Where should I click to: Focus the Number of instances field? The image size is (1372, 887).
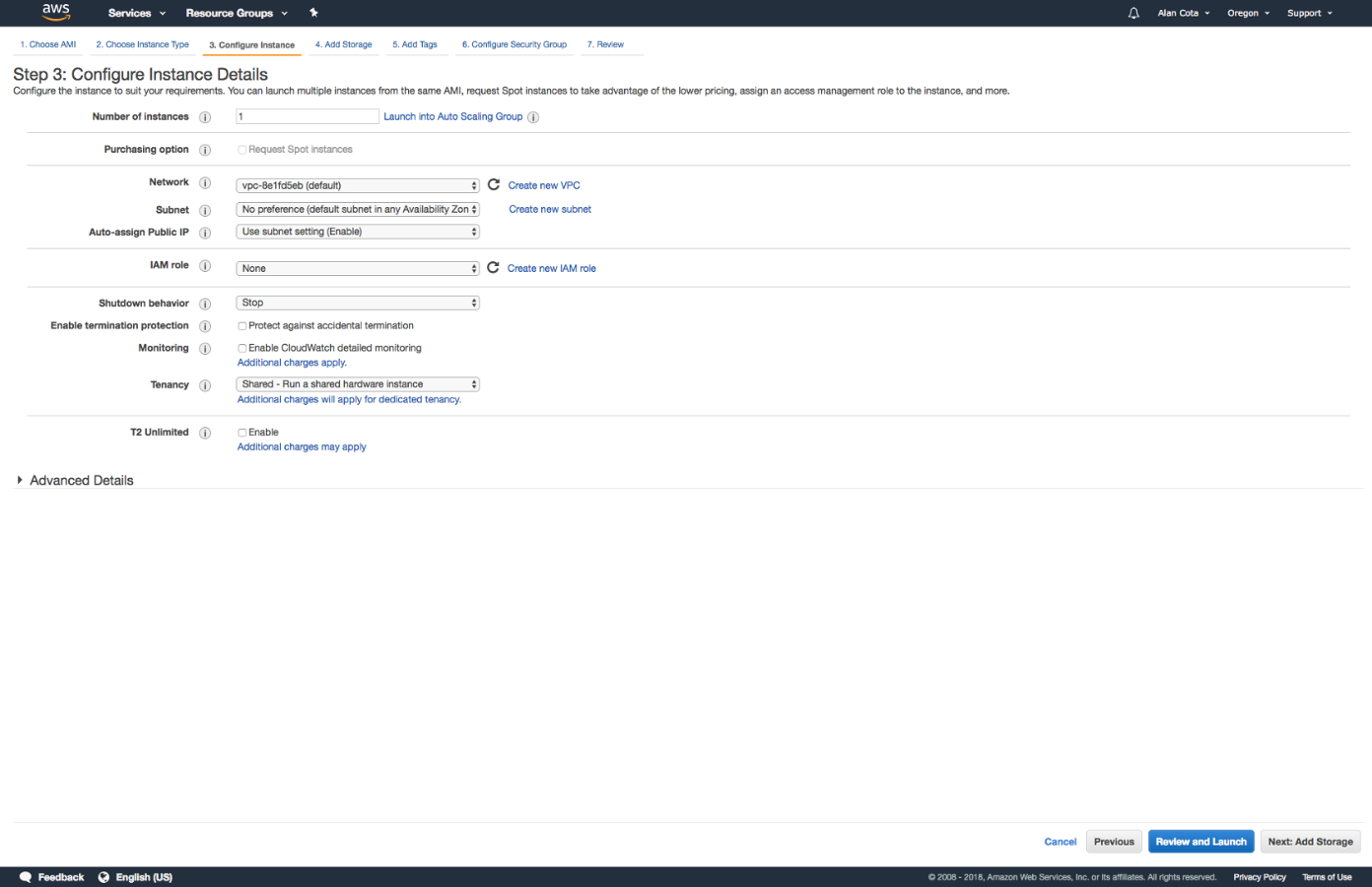click(x=308, y=116)
